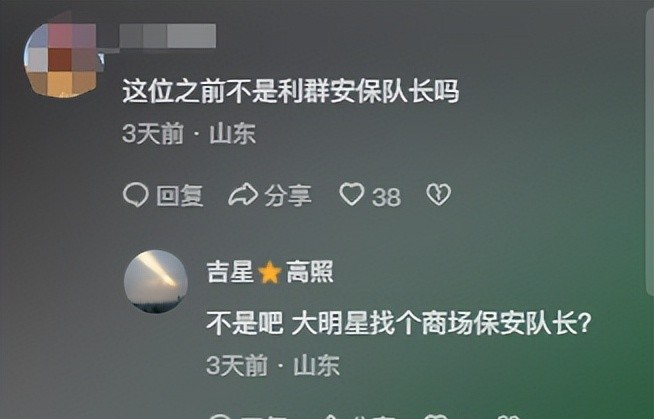Open the profile name 吉星高照

coord(270,272)
